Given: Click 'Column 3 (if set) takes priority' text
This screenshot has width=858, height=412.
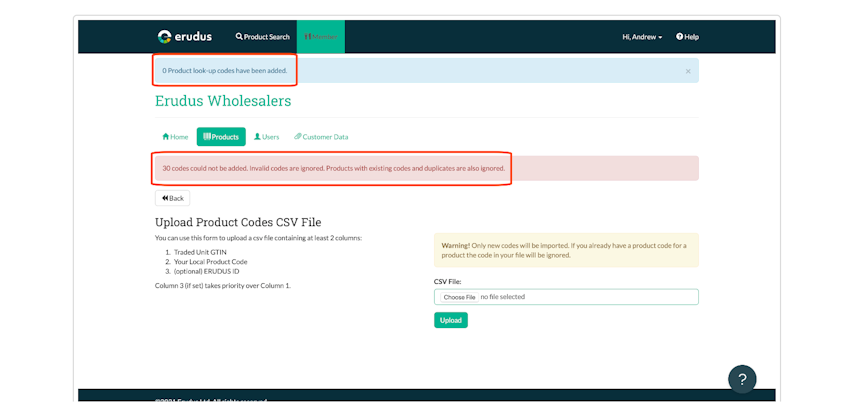Looking at the screenshot, I should 223,286.
